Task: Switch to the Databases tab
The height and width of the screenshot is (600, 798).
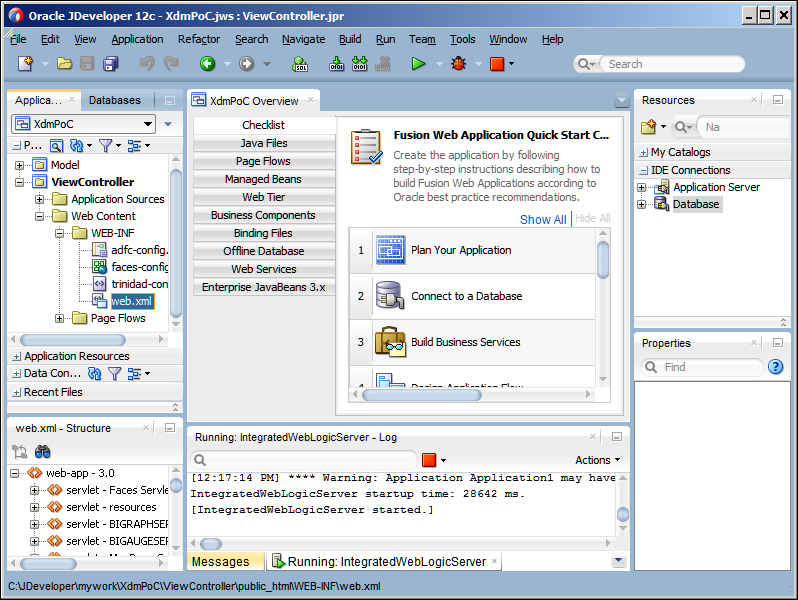Action: (x=115, y=100)
